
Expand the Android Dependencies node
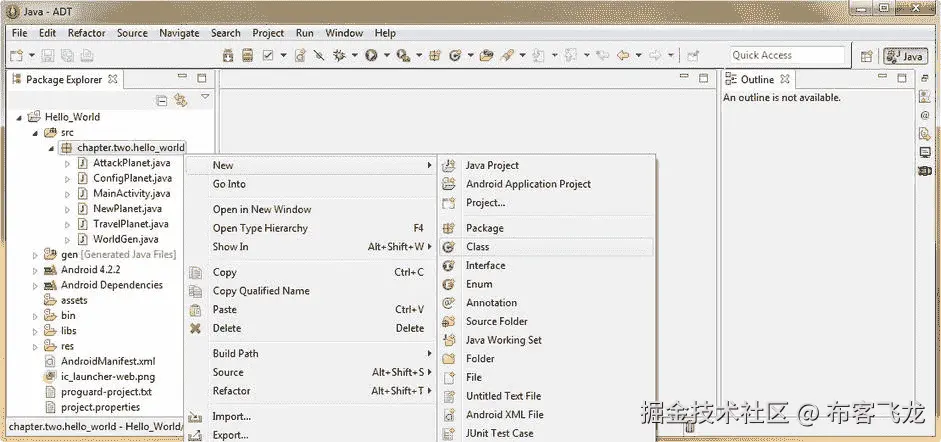[x=35, y=285]
